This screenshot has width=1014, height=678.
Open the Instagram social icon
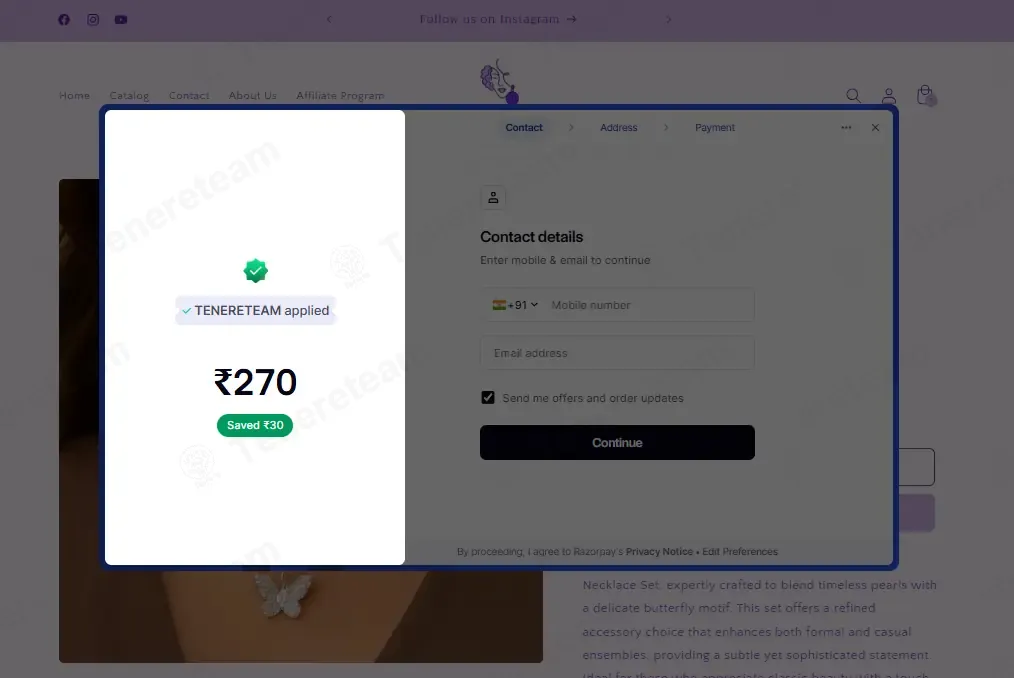click(x=93, y=19)
